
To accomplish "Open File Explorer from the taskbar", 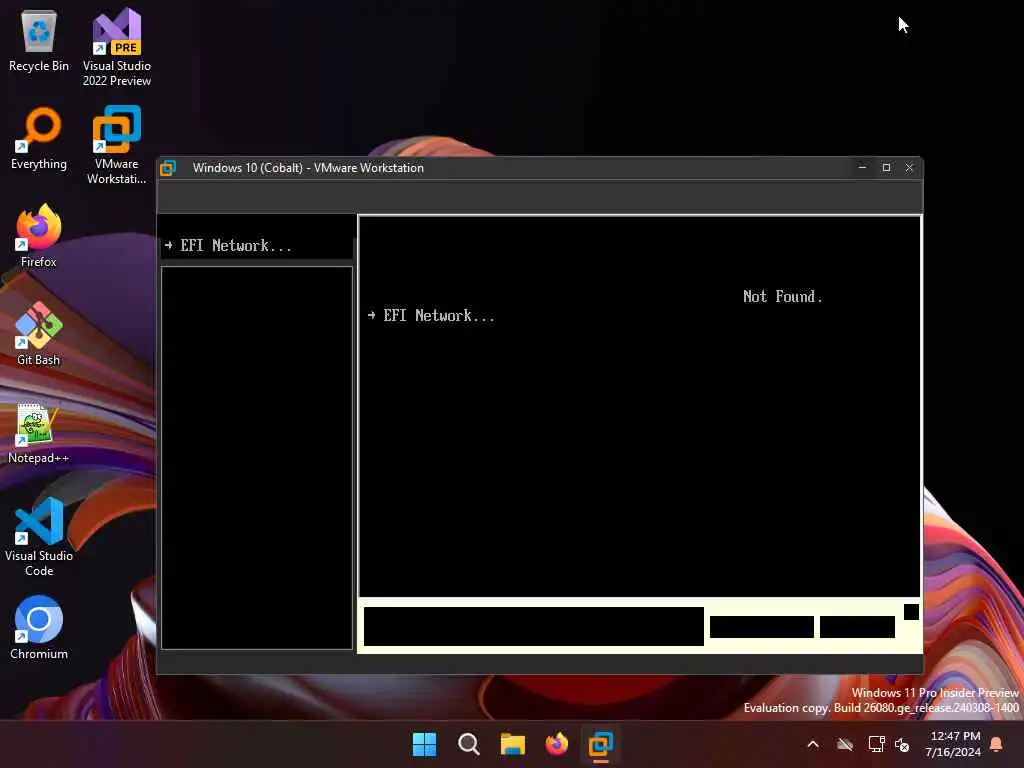I will coord(513,744).
